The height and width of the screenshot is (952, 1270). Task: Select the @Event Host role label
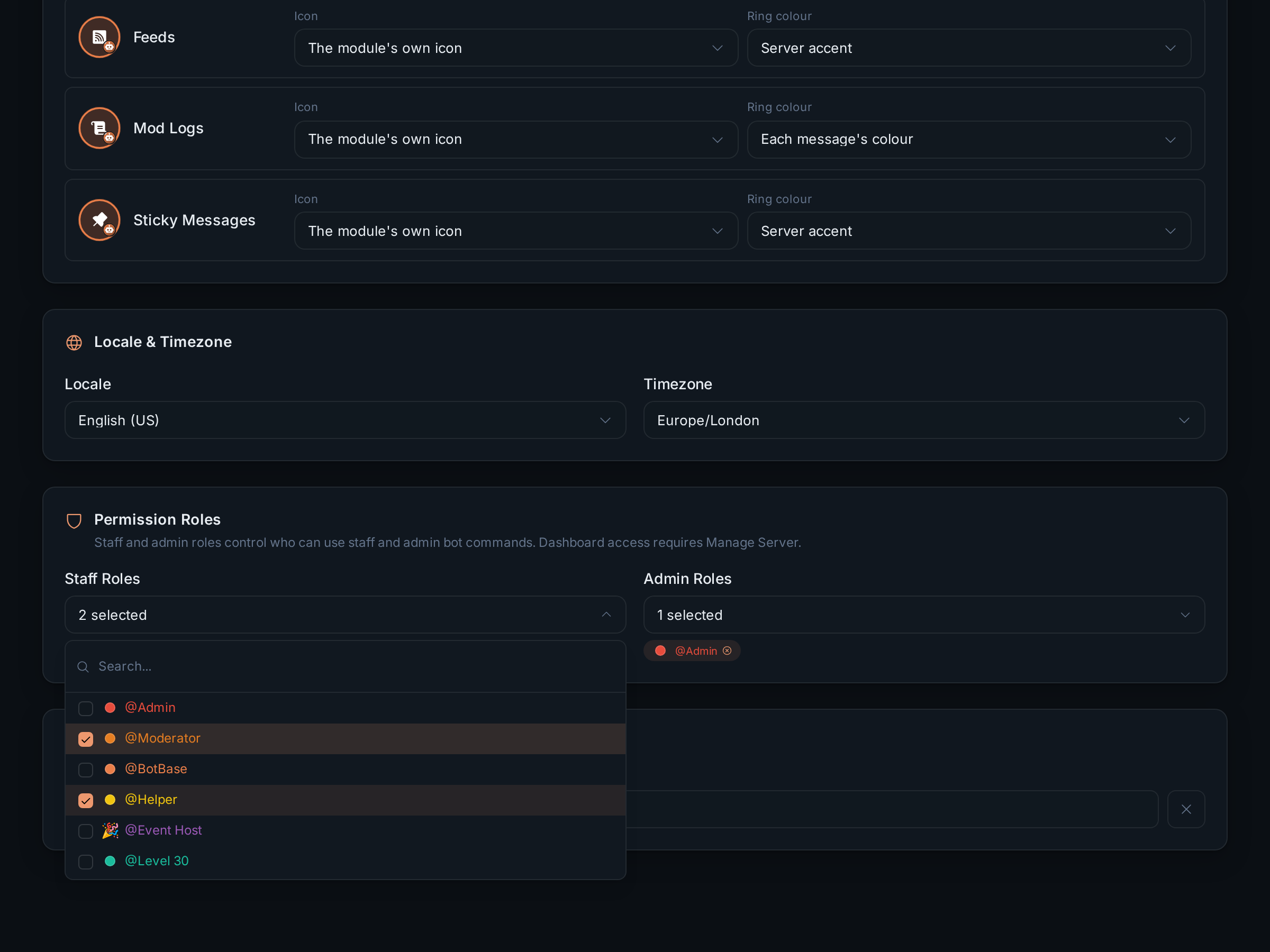(164, 830)
